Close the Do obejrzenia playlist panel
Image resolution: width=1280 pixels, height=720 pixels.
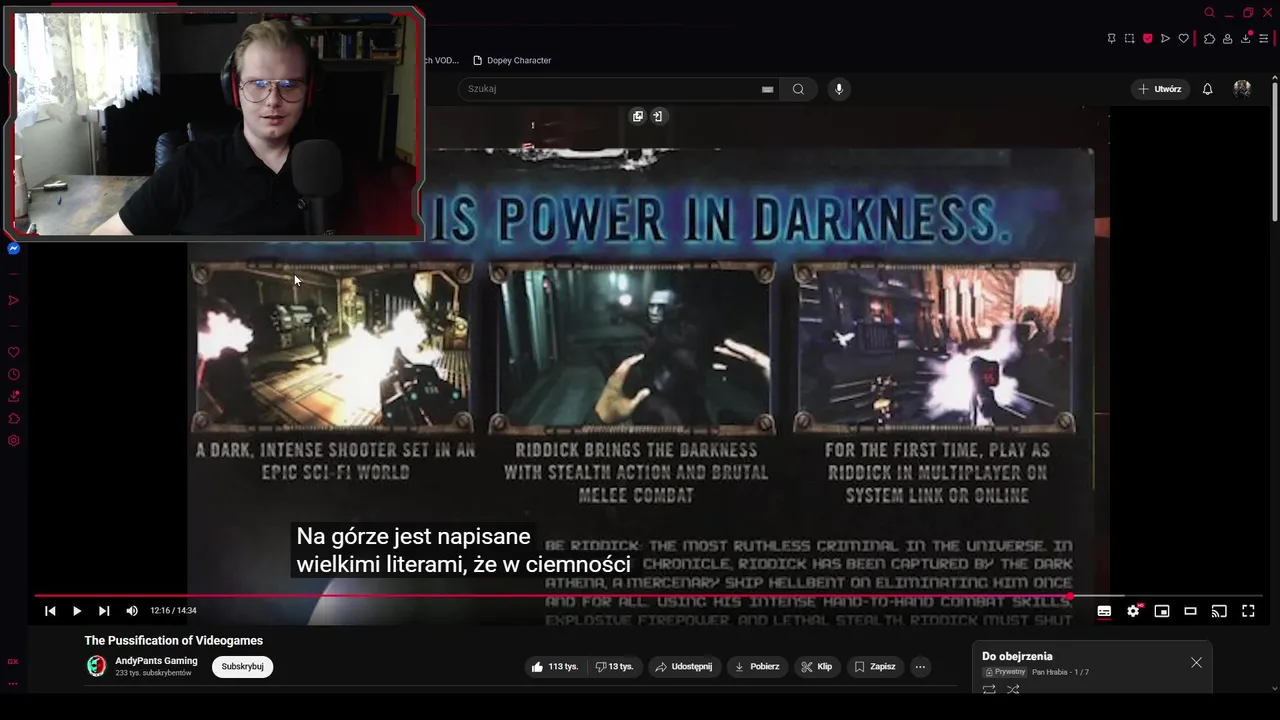(1196, 663)
